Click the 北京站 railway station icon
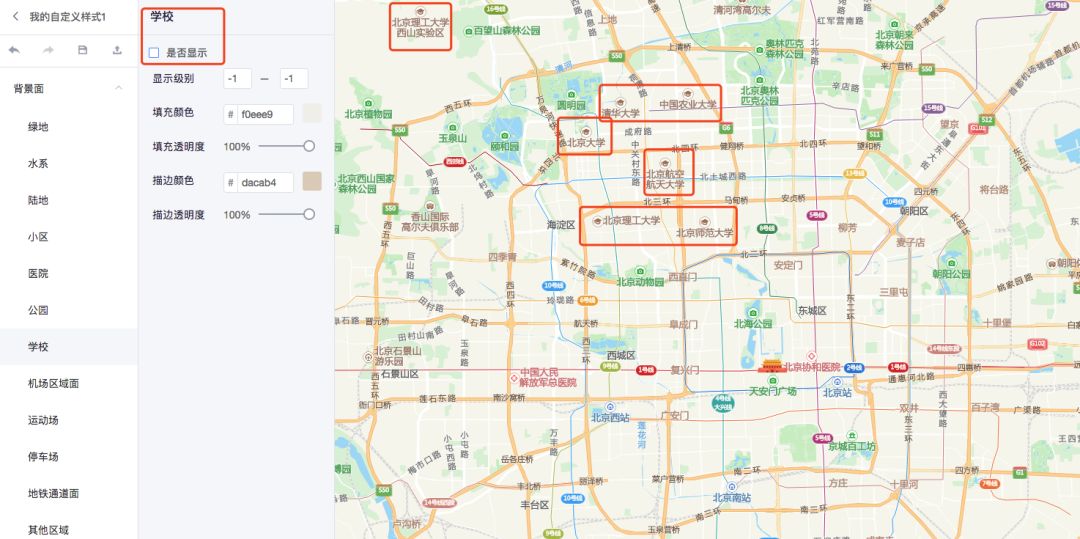 (838, 382)
